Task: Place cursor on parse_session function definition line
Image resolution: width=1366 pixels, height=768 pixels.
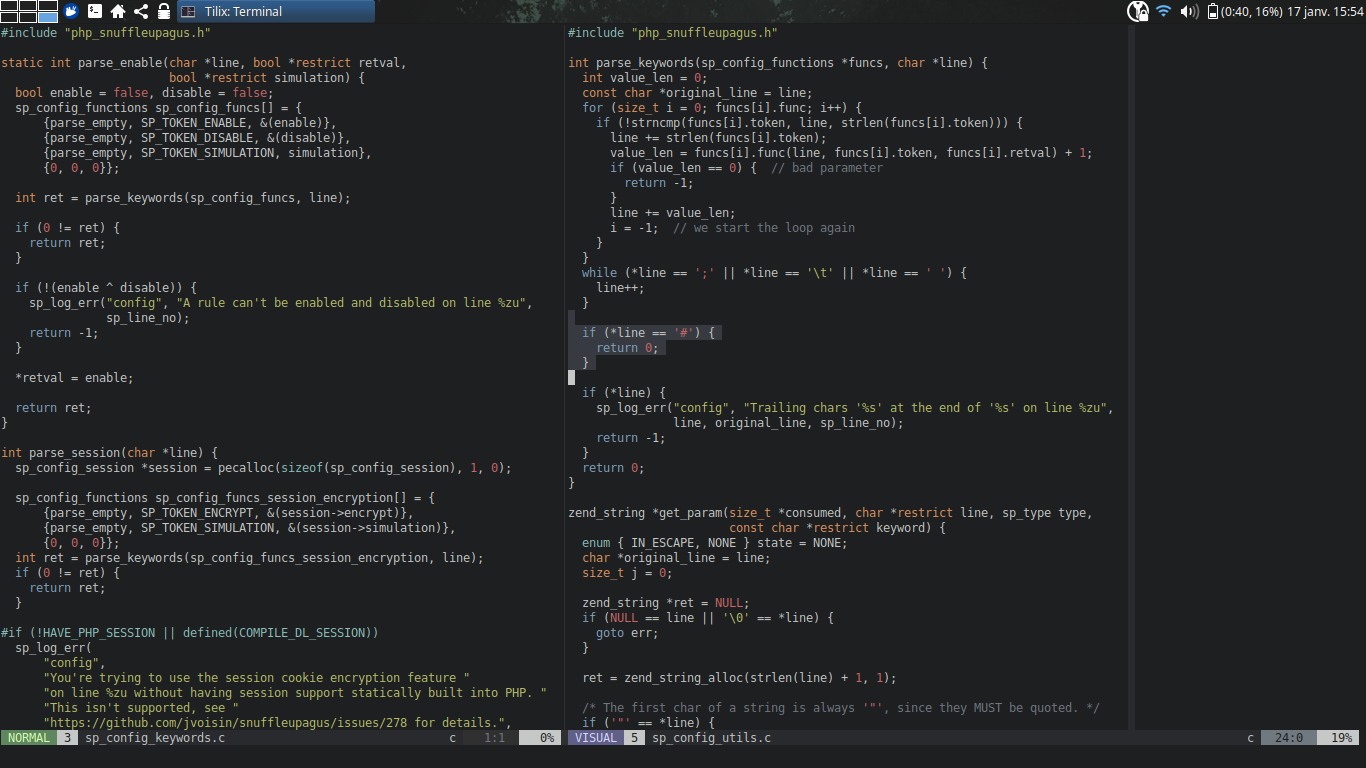Action: (109, 453)
